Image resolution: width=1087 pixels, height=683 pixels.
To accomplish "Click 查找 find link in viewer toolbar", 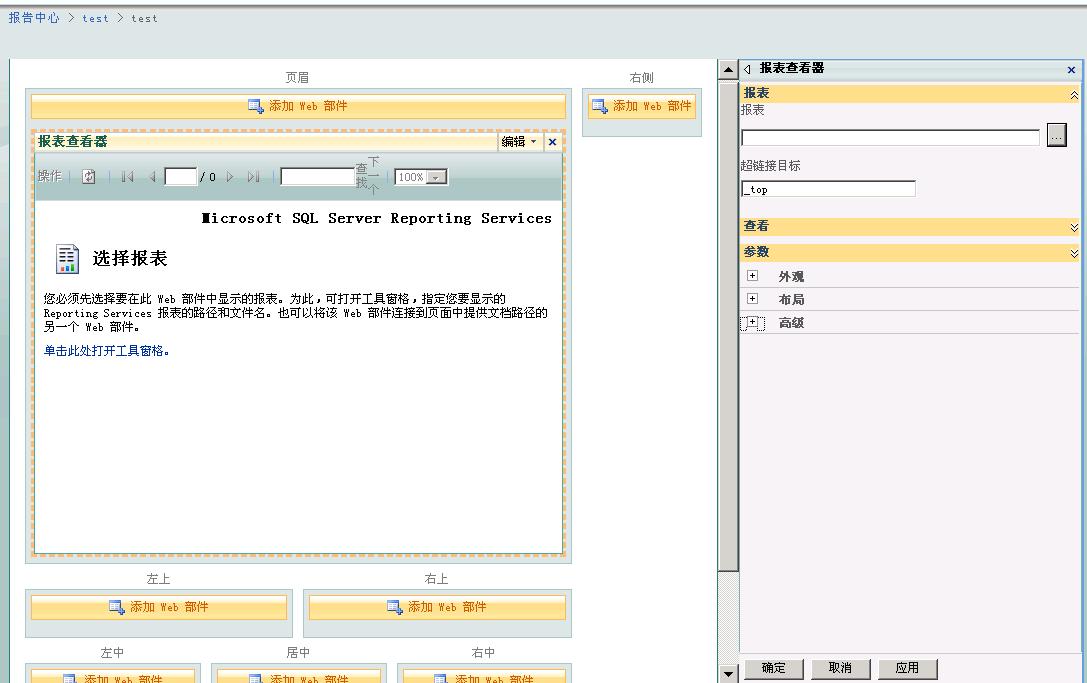I will point(361,176).
